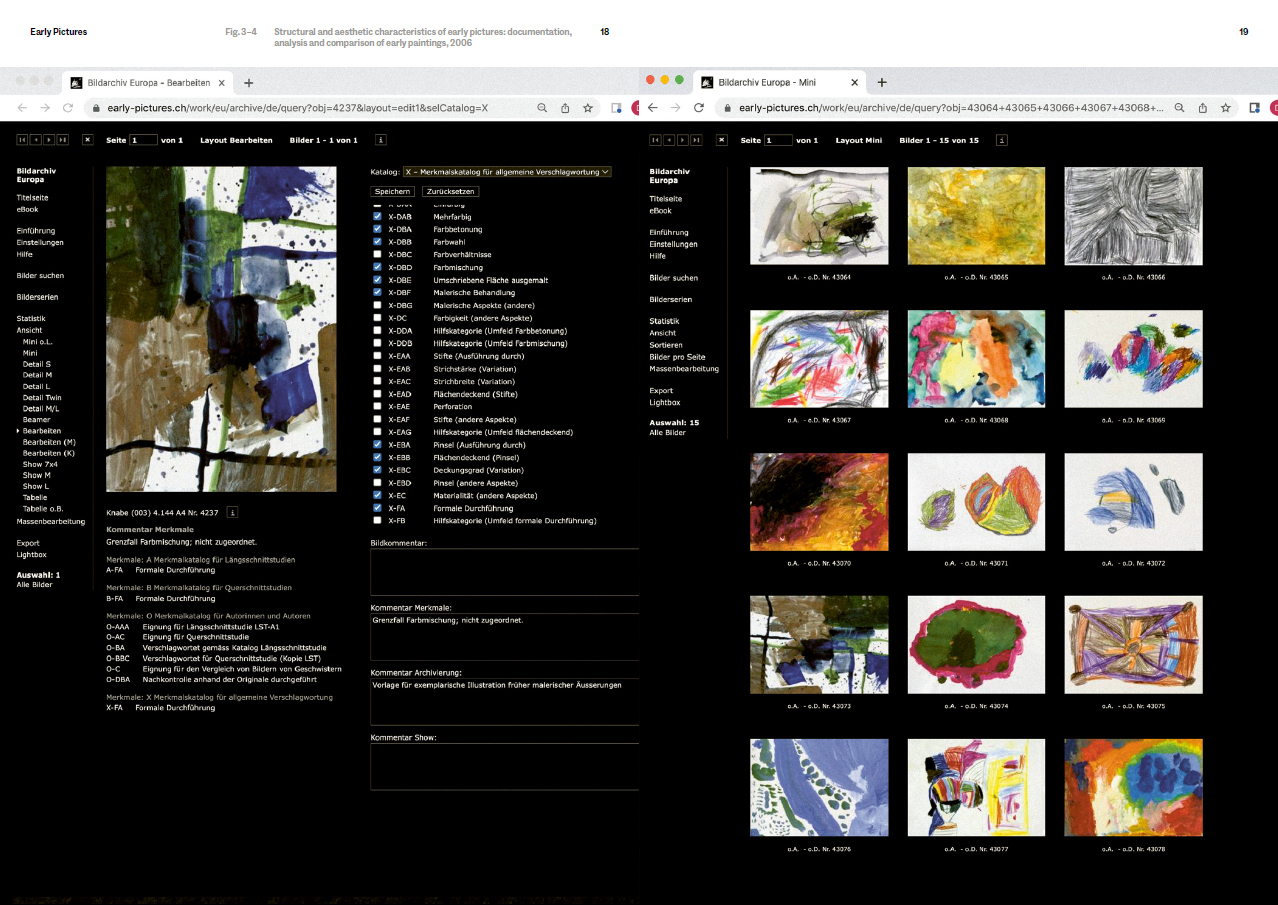Click X reset icon in right Mini toolbar

coord(721,140)
